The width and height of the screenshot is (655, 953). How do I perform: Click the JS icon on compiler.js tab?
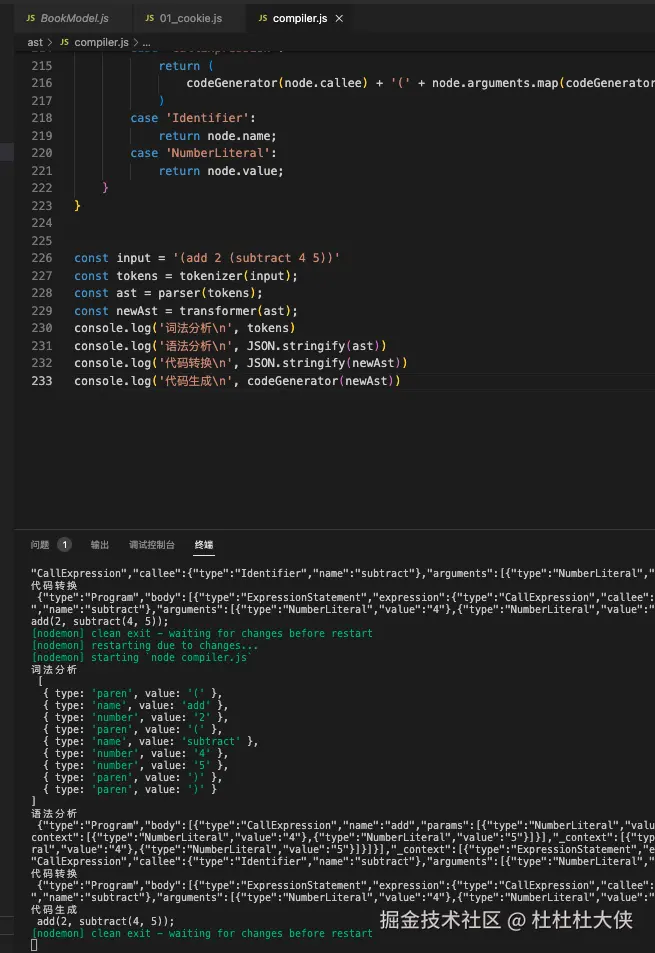click(262, 18)
